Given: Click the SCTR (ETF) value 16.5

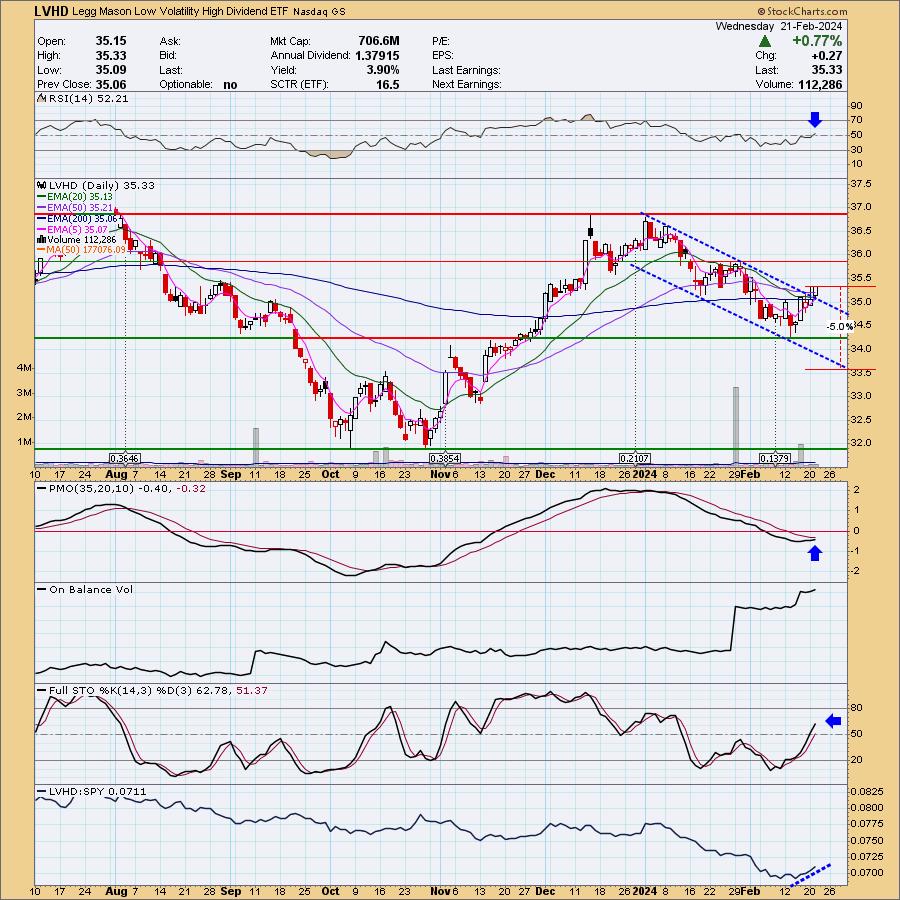Looking at the screenshot, I should (388, 84).
